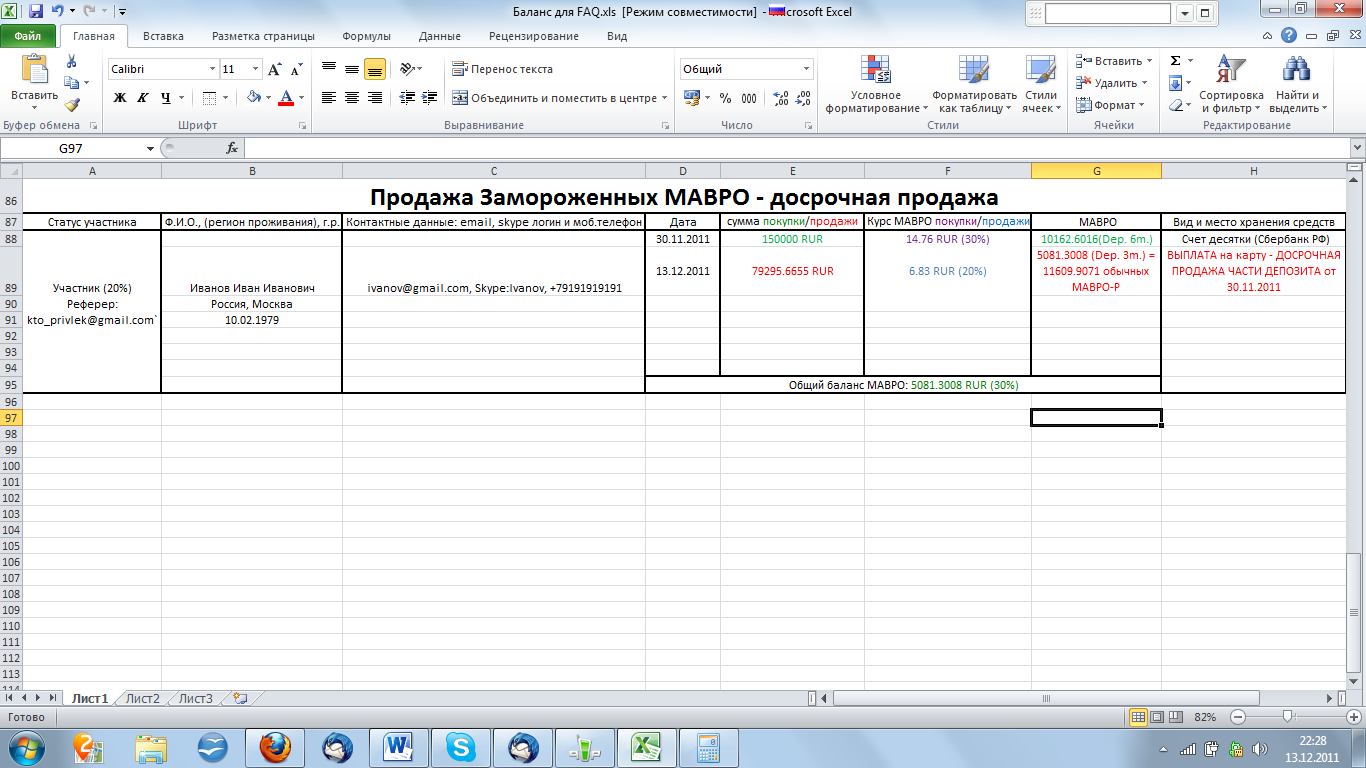Open the Лист2 worksheet tab
The image size is (1366, 768).
pyautogui.click(x=142, y=699)
